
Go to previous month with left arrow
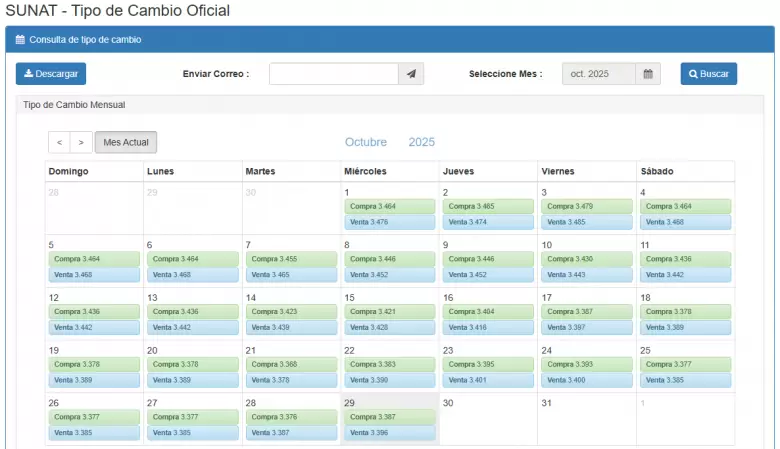(59, 143)
